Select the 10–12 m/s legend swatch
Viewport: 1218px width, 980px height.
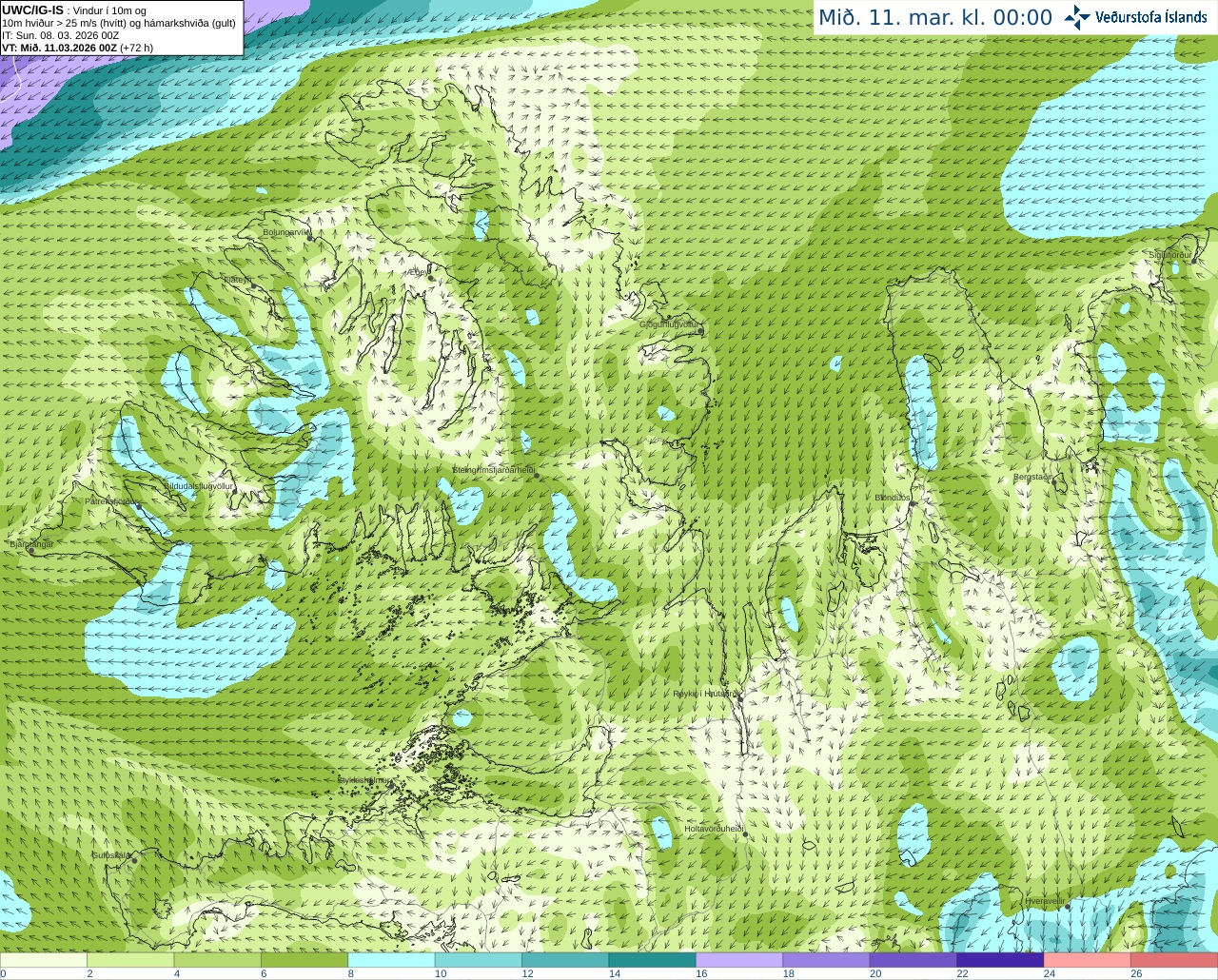click(479, 960)
